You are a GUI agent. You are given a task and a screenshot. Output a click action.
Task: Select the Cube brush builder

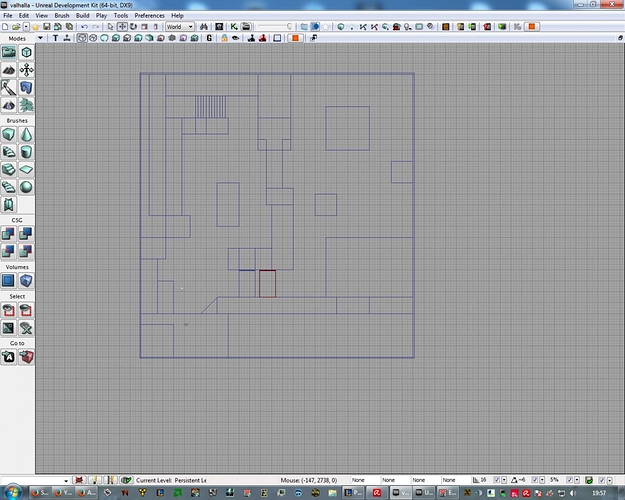click(8, 135)
